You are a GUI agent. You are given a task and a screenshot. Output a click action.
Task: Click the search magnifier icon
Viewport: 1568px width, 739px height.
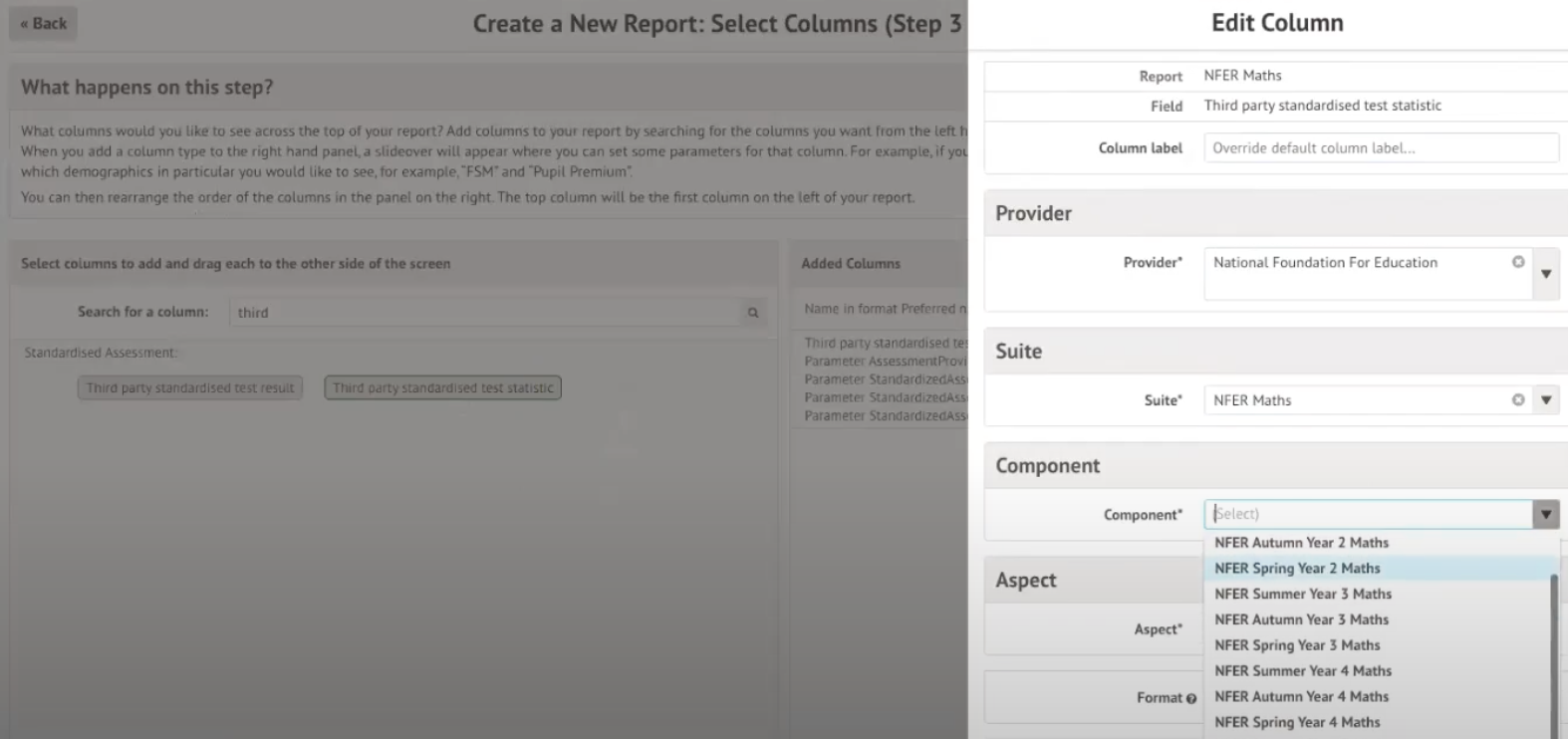(753, 313)
